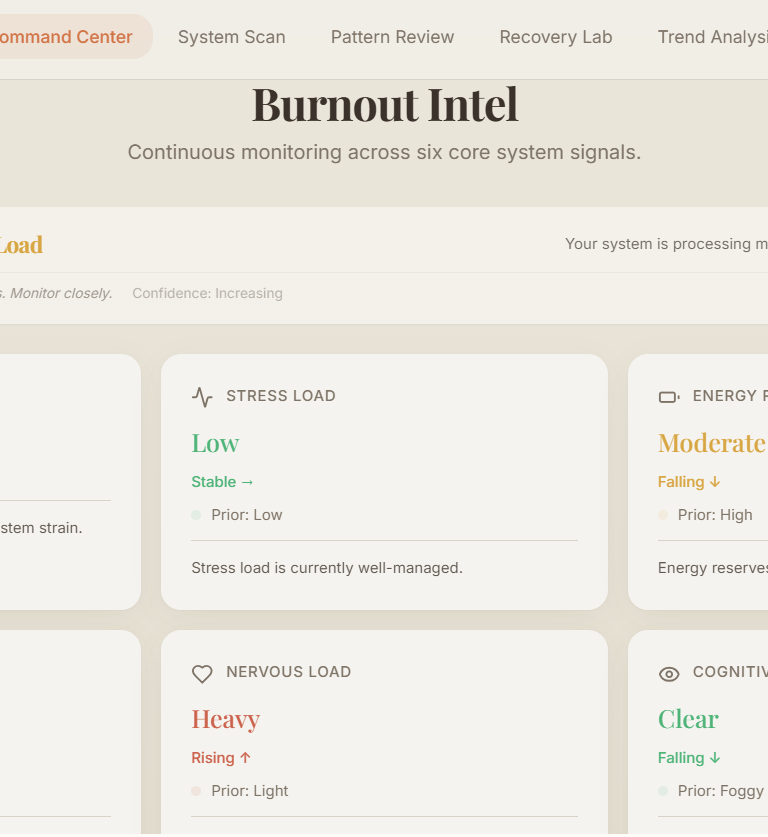Click the Moderate energy value
The height and width of the screenshot is (837, 768).
[711, 443]
